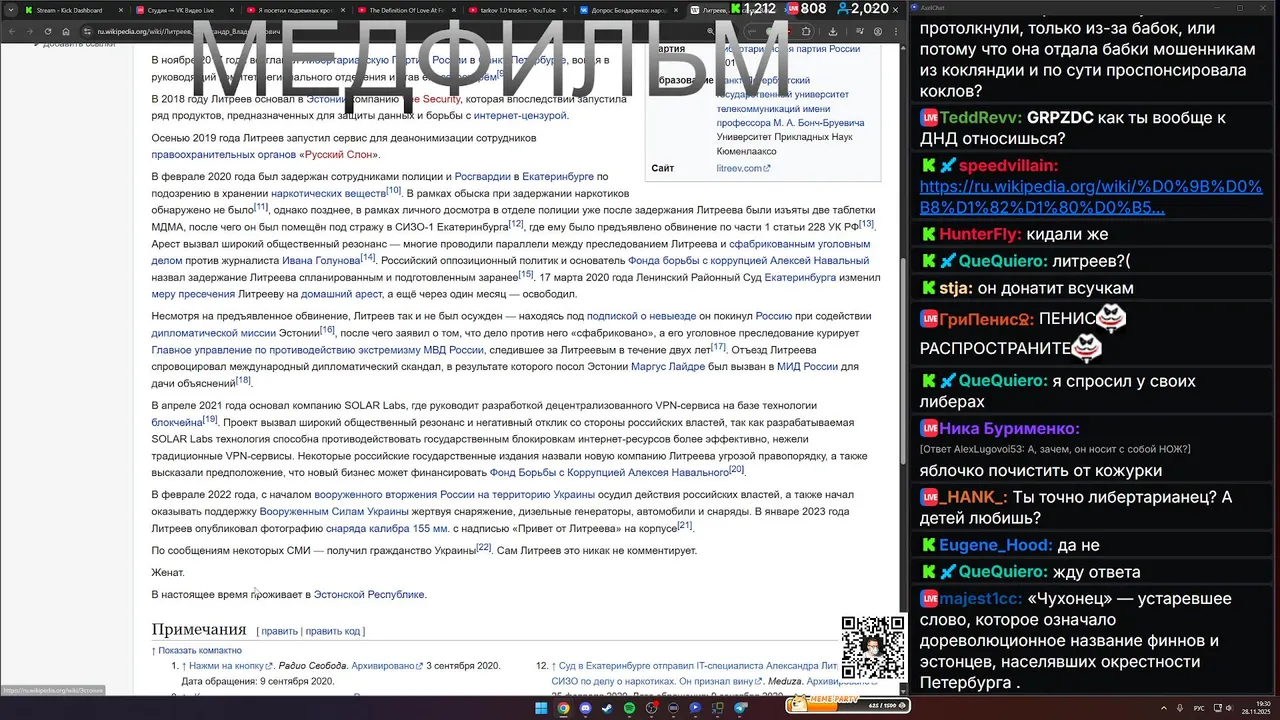Open the Эстонской Республике link
This screenshot has width=1280, height=720.
pos(369,595)
